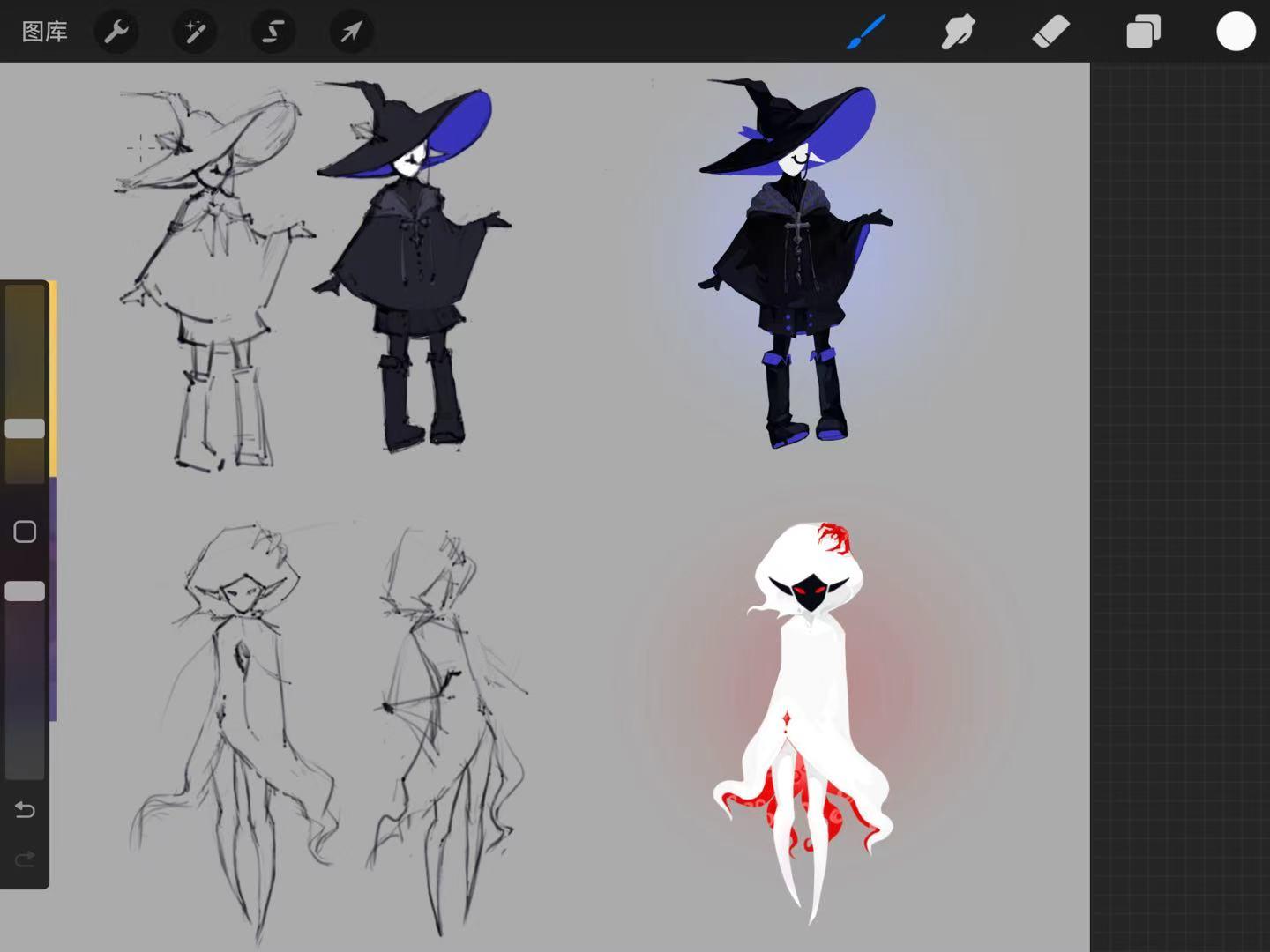Click the brush size slider handle

coord(25,428)
